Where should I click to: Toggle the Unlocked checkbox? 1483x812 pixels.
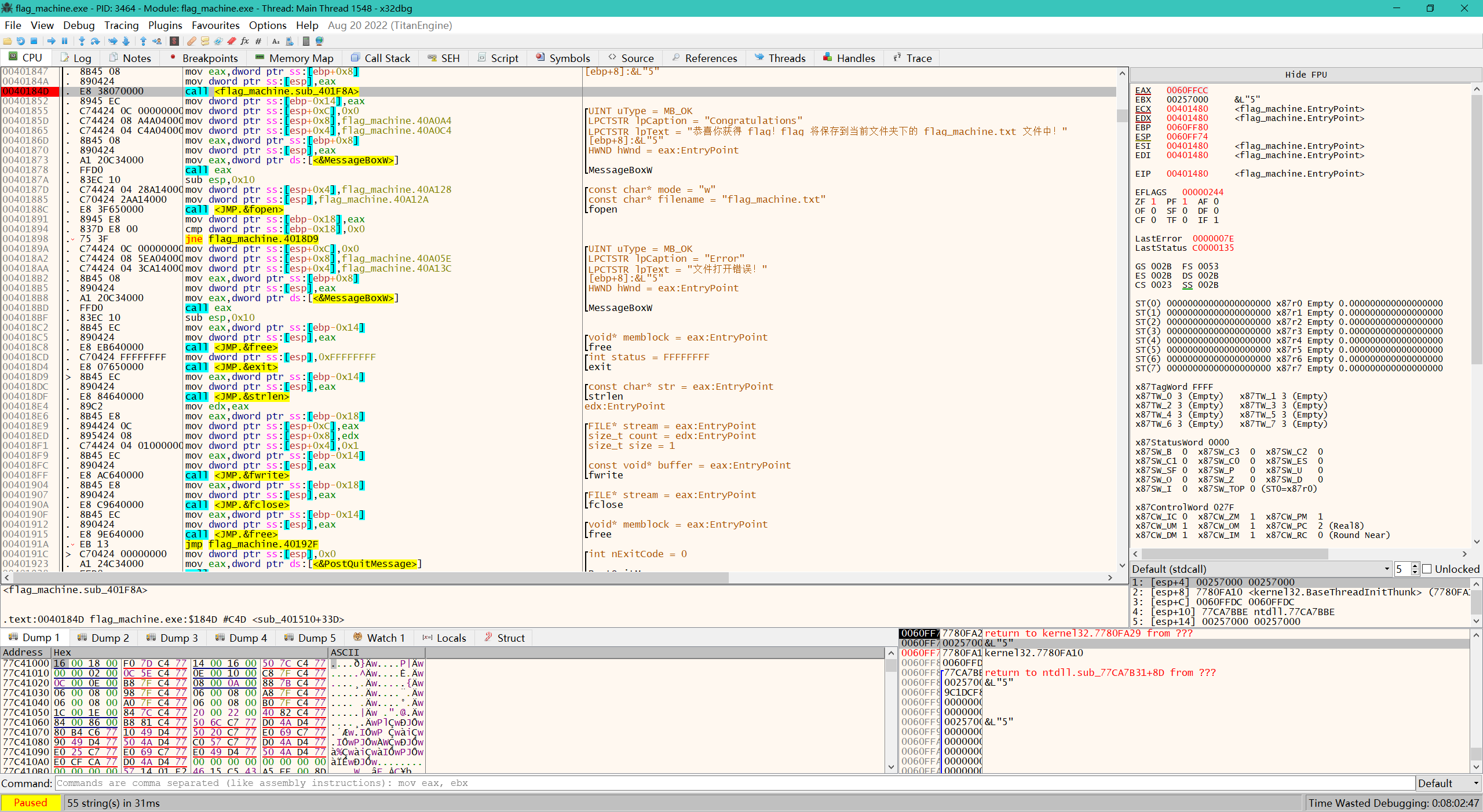pyautogui.click(x=1427, y=569)
